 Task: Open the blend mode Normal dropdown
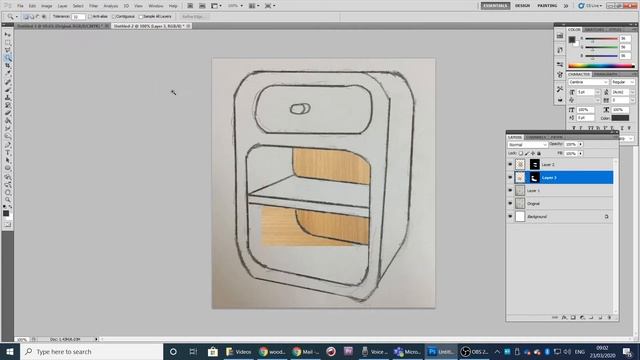pos(527,144)
